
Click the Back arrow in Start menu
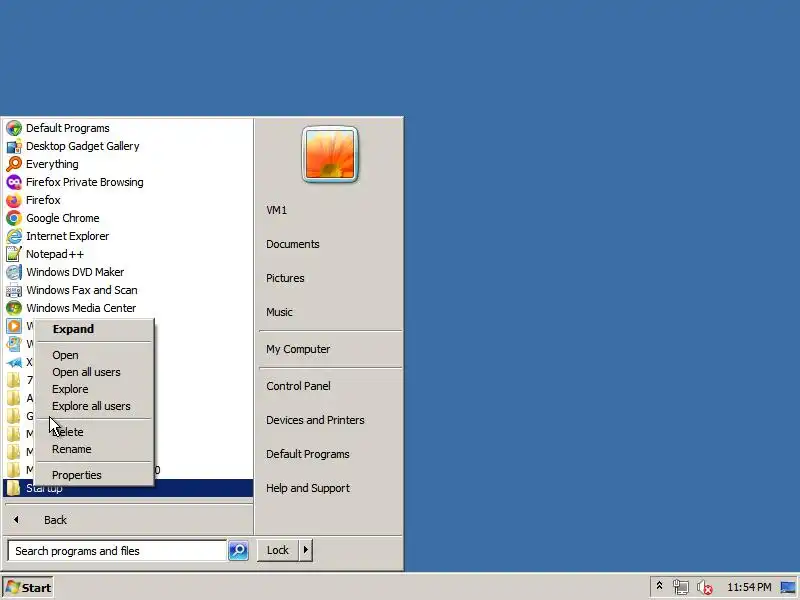click(x=16, y=519)
